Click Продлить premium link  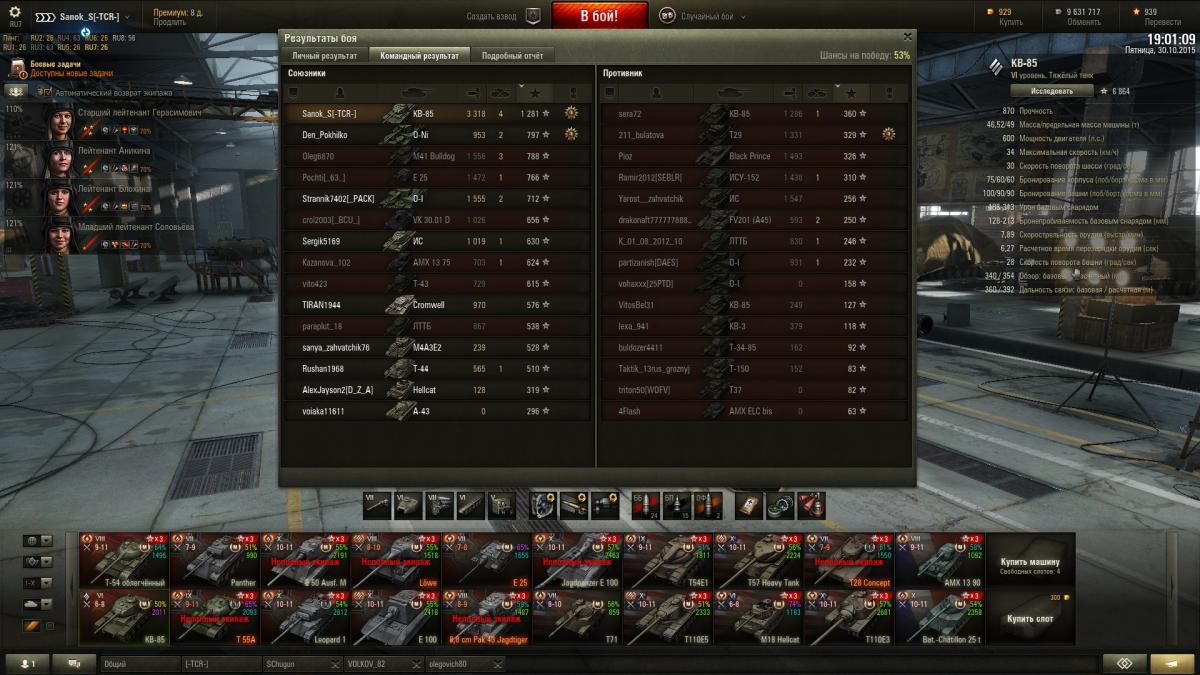pos(170,22)
